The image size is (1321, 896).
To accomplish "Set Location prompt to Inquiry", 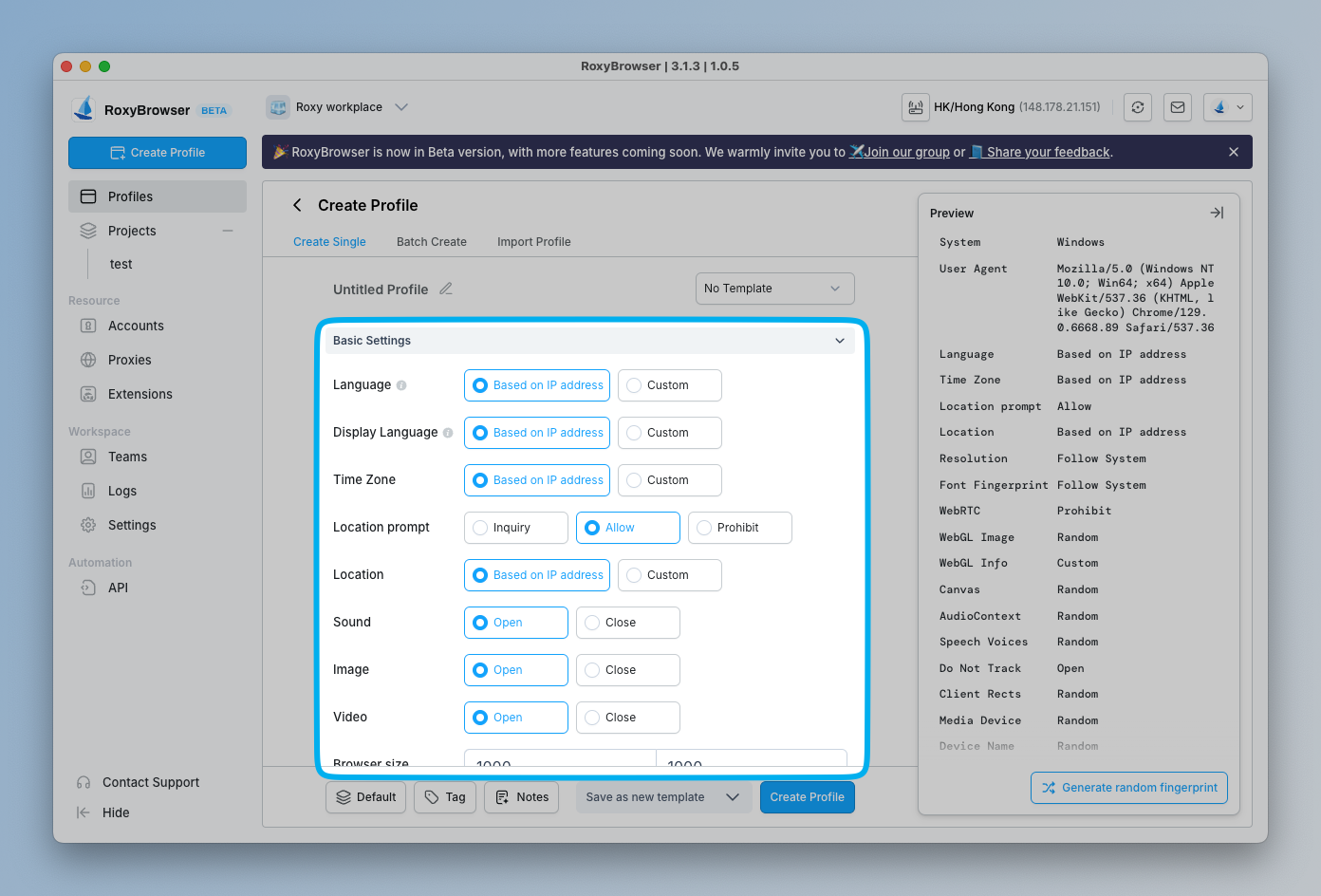I will click(x=516, y=528).
